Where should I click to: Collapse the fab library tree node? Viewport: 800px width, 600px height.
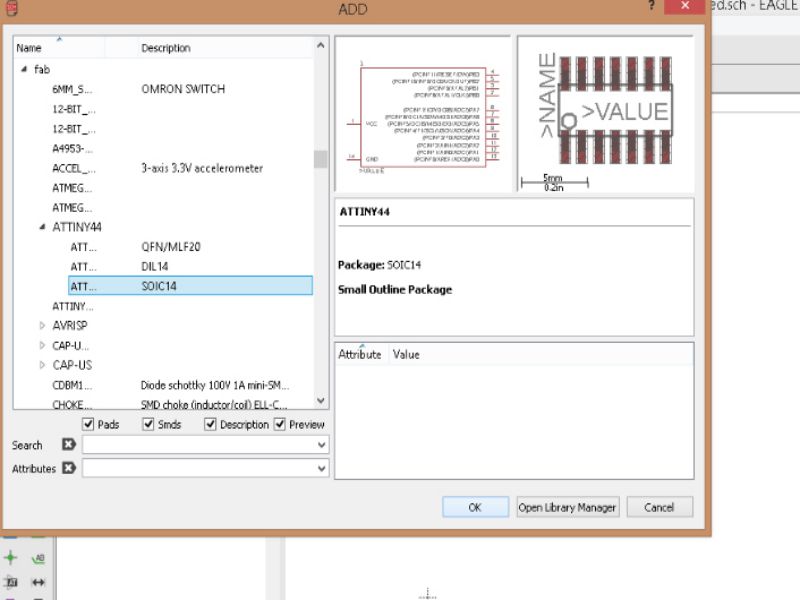point(24,69)
